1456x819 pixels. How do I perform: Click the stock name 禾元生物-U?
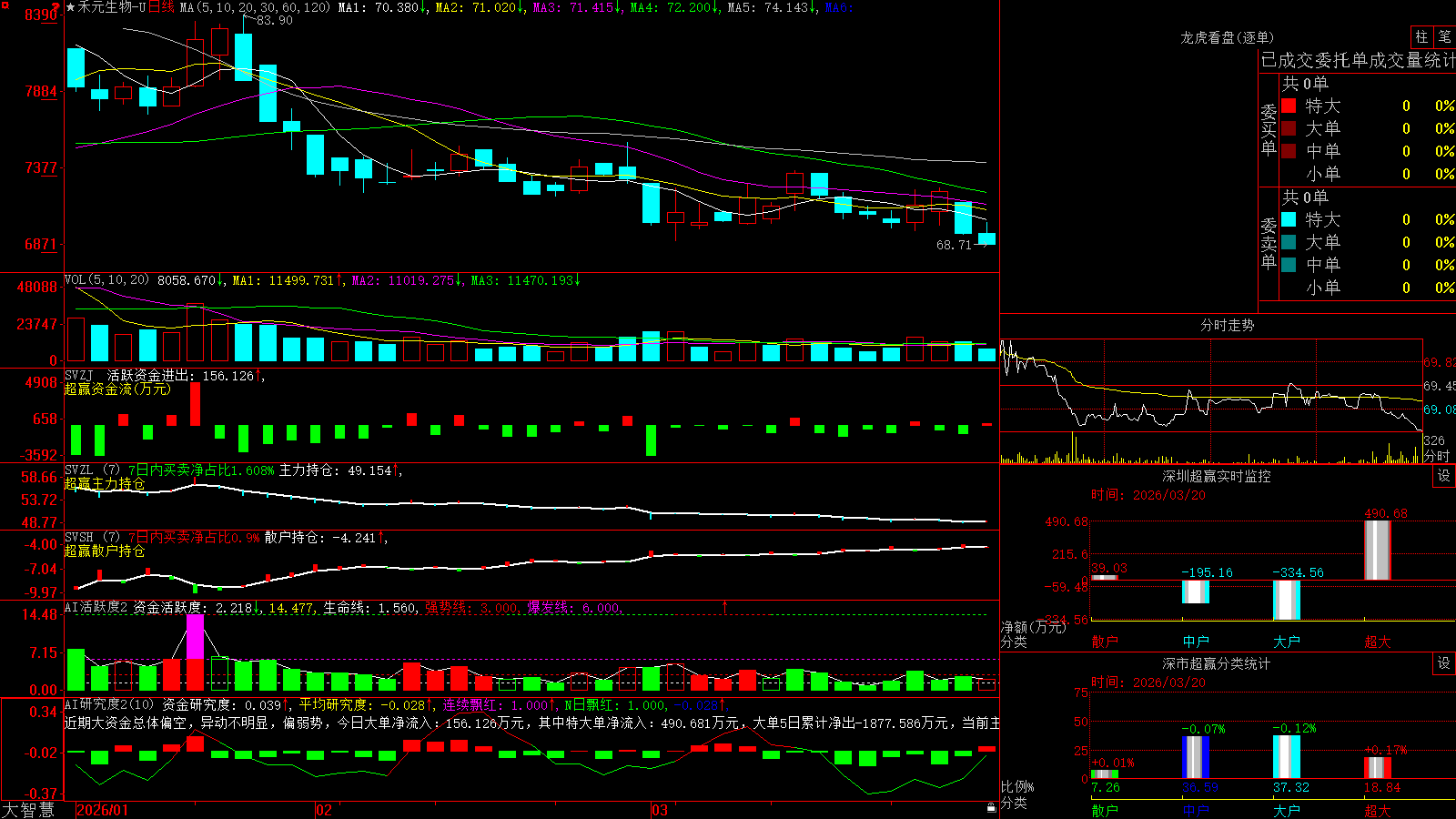tap(112, 7)
